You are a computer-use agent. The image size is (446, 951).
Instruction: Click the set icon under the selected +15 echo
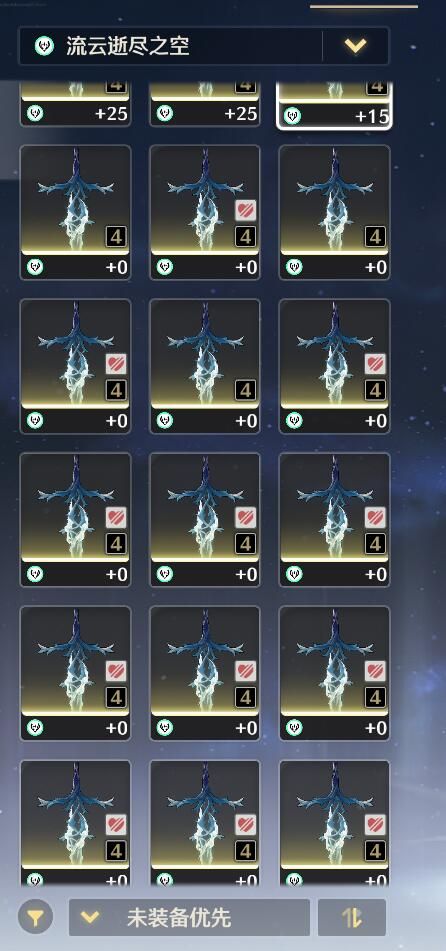tap(293, 115)
